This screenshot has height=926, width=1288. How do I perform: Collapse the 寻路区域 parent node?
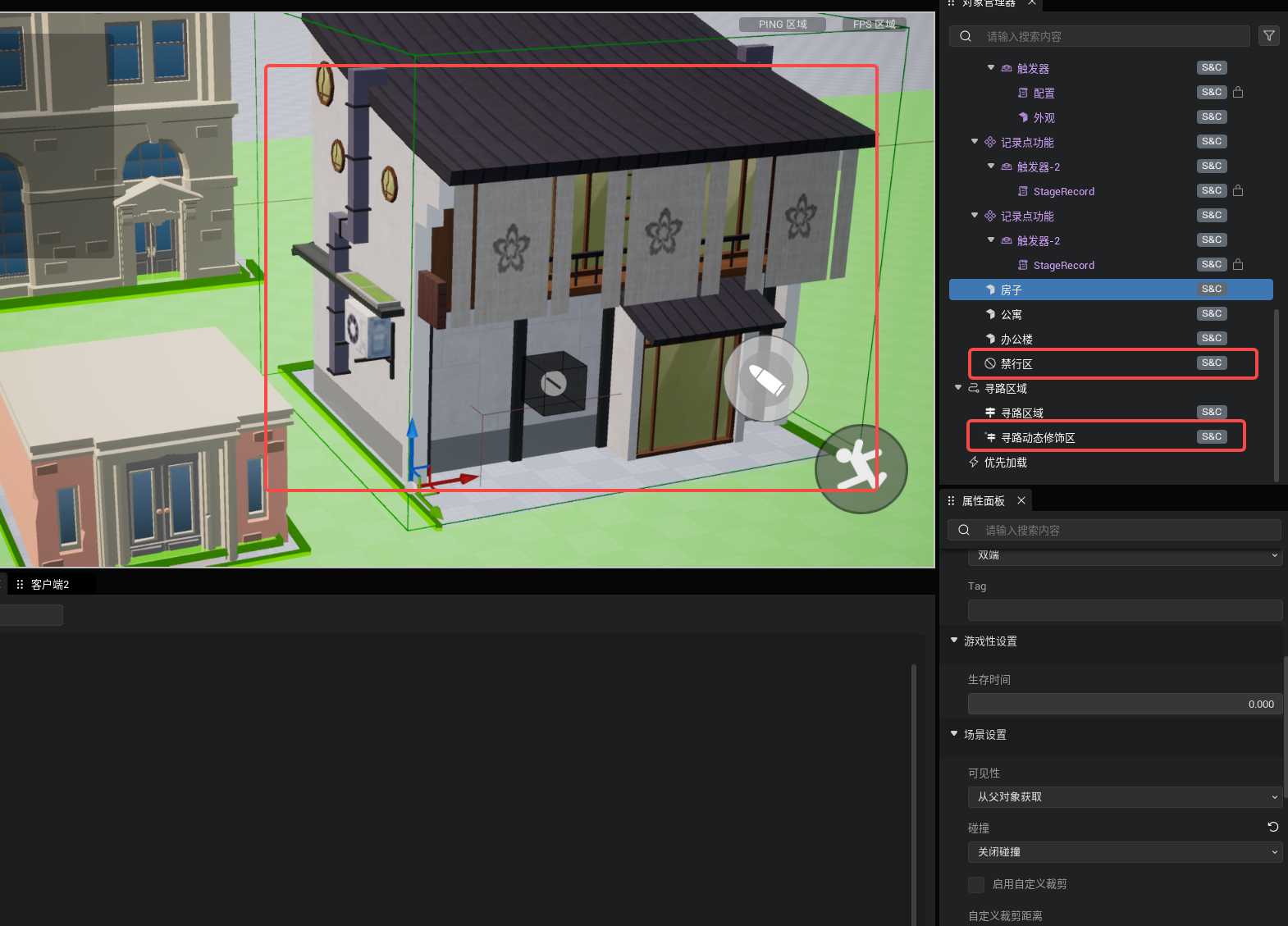coord(958,387)
